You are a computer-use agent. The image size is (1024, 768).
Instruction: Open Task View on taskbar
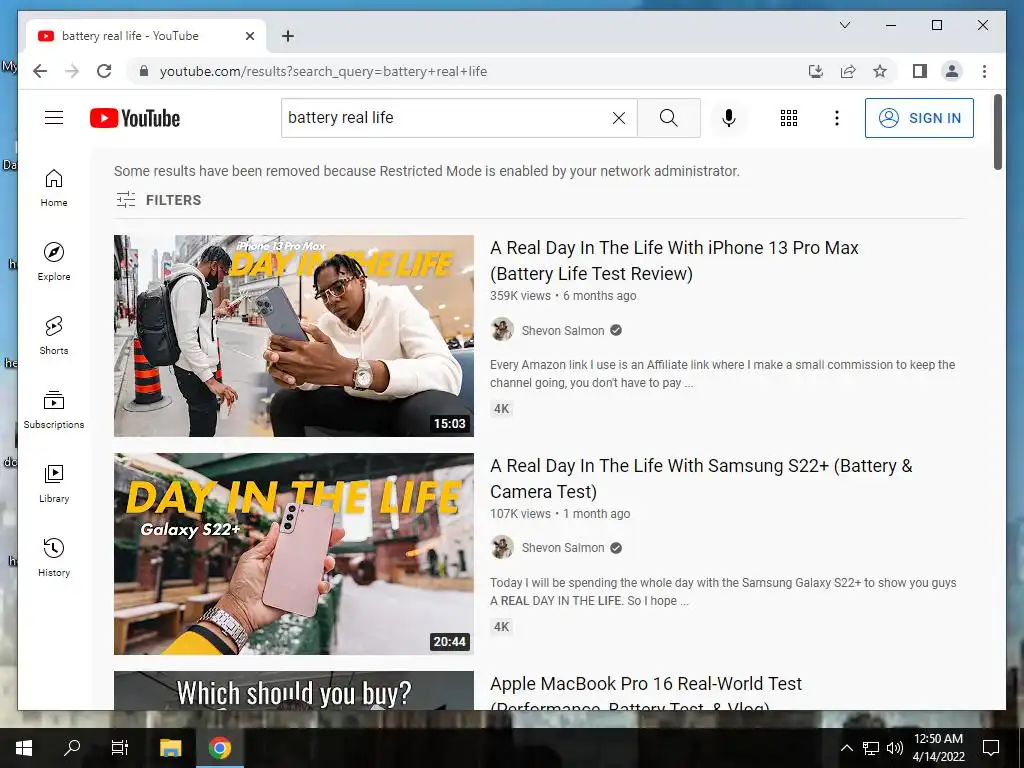pyautogui.click(x=120, y=748)
